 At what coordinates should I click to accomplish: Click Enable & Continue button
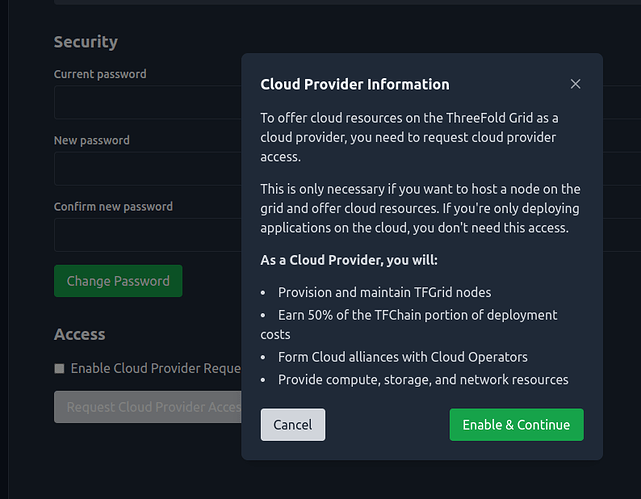pos(516,425)
